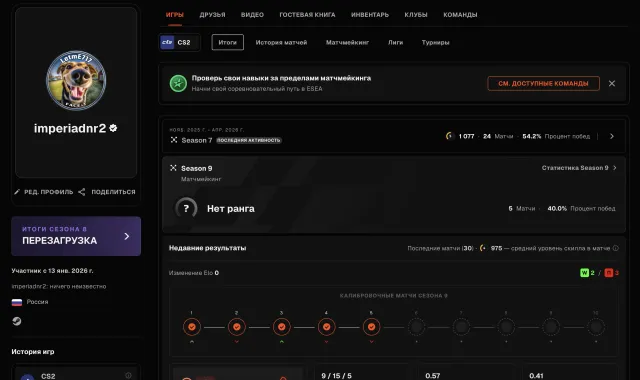Open the ИНВЕНТАРЬ tab
Viewport: 640px width, 380px height.
click(x=370, y=15)
